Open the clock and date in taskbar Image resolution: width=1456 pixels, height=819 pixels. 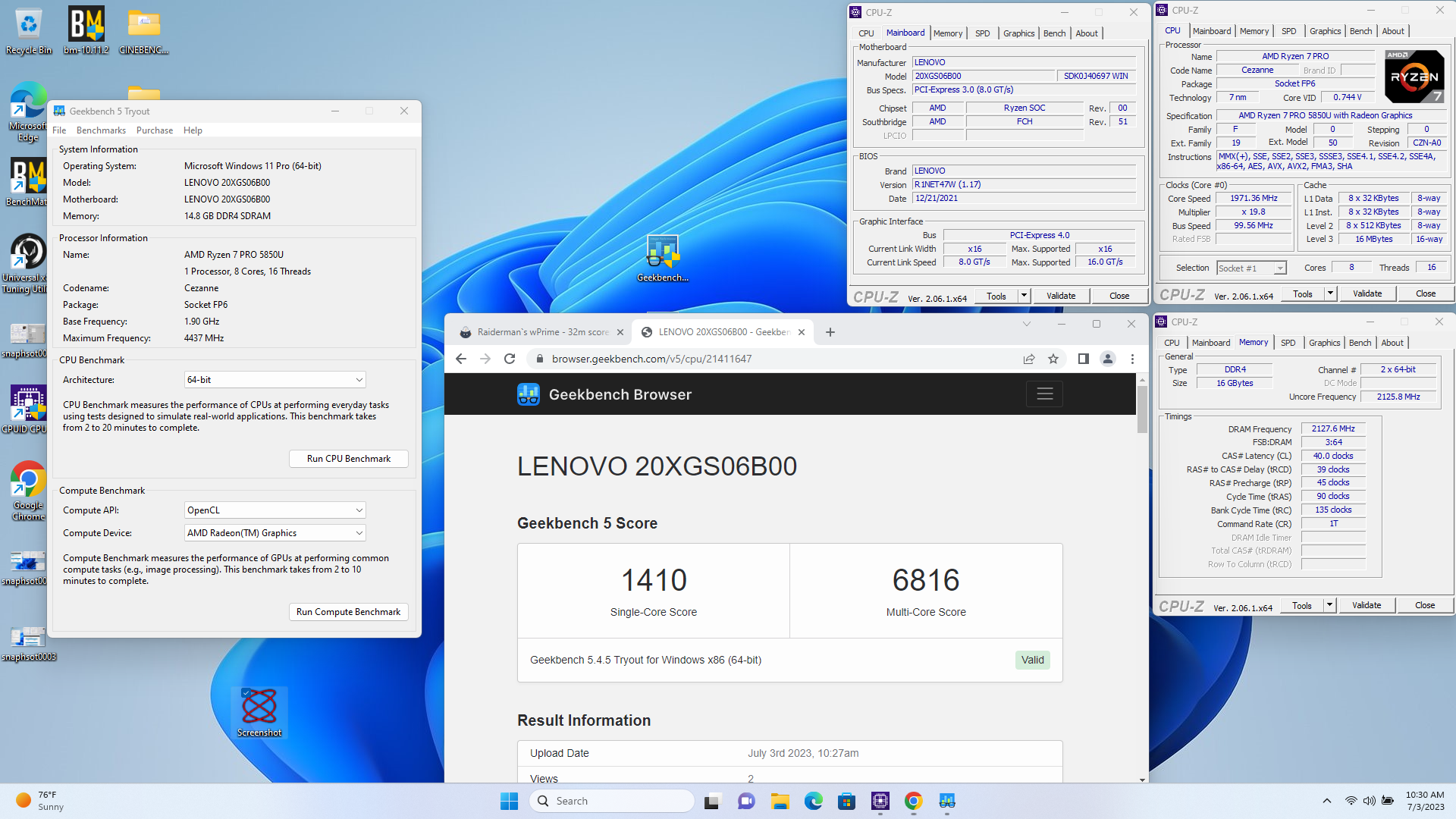[x=1425, y=801]
